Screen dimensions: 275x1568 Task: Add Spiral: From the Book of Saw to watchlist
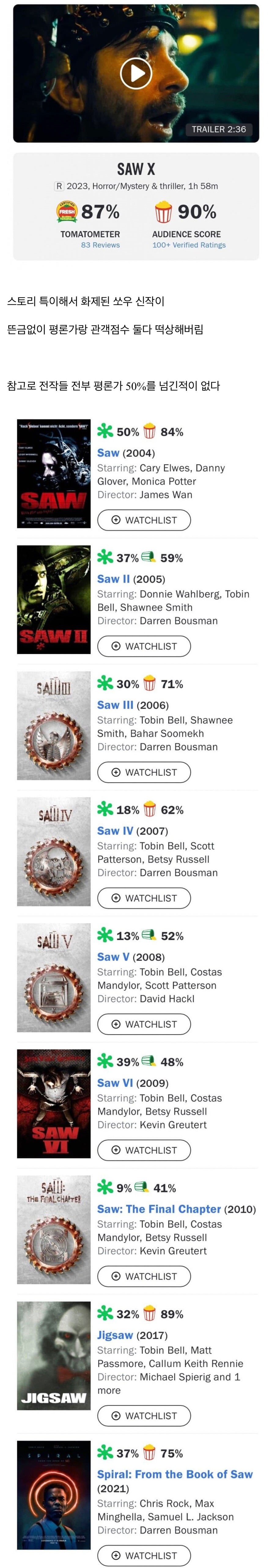pos(144,1555)
